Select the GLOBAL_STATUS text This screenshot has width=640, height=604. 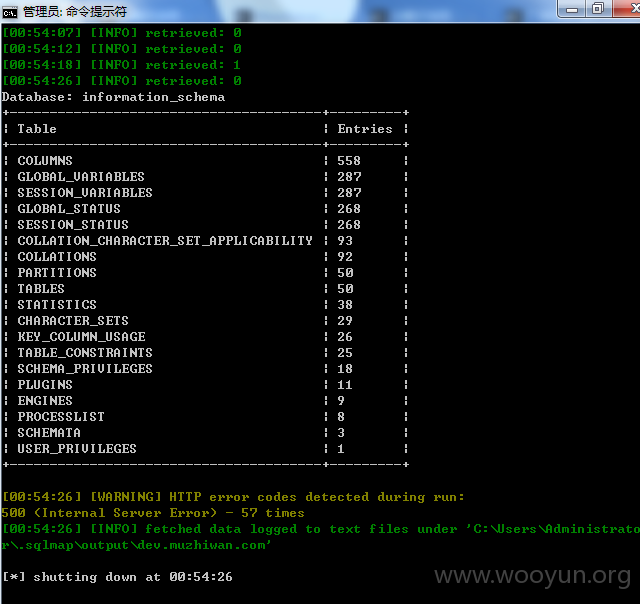coord(69,209)
